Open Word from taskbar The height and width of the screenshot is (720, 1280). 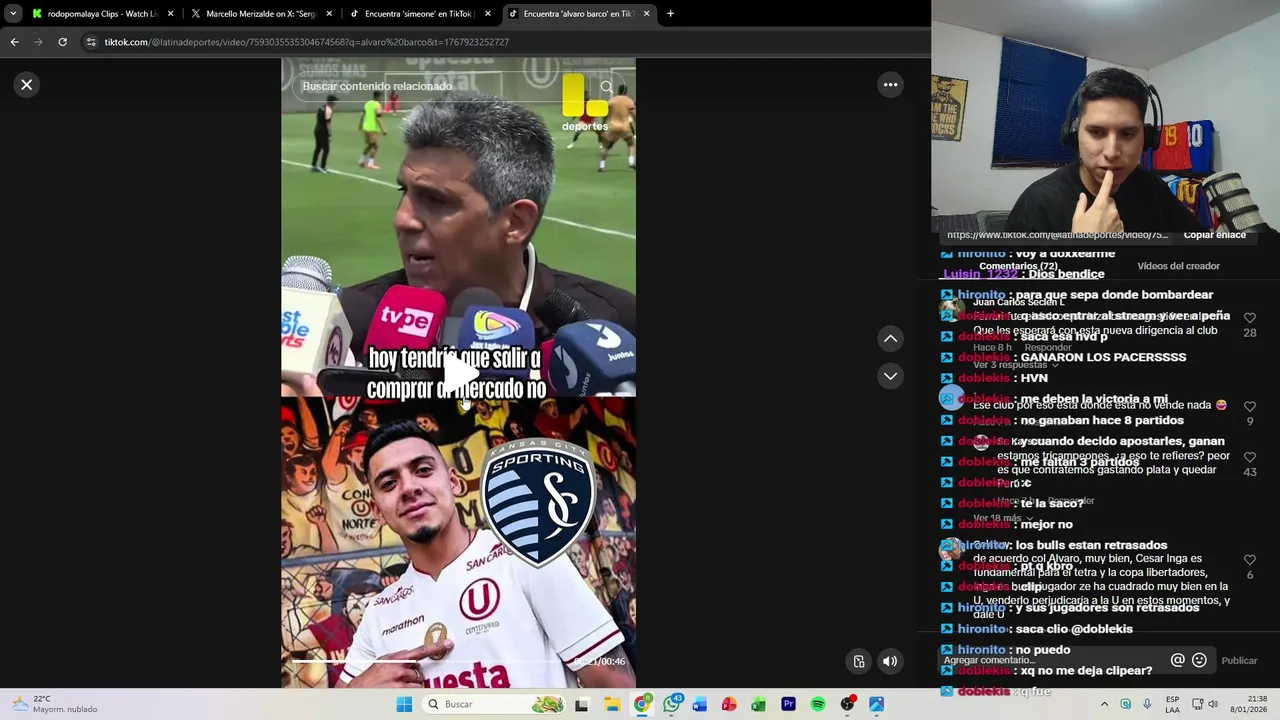pos(700,704)
